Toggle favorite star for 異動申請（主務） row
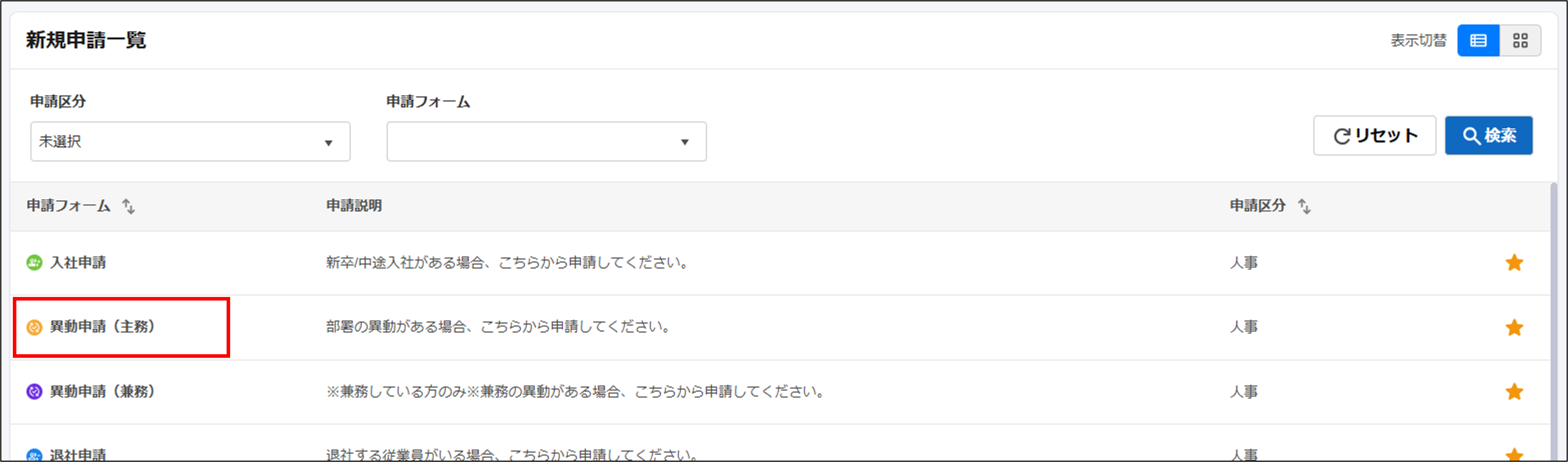This screenshot has height=462, width=1568. [1514, 328]
